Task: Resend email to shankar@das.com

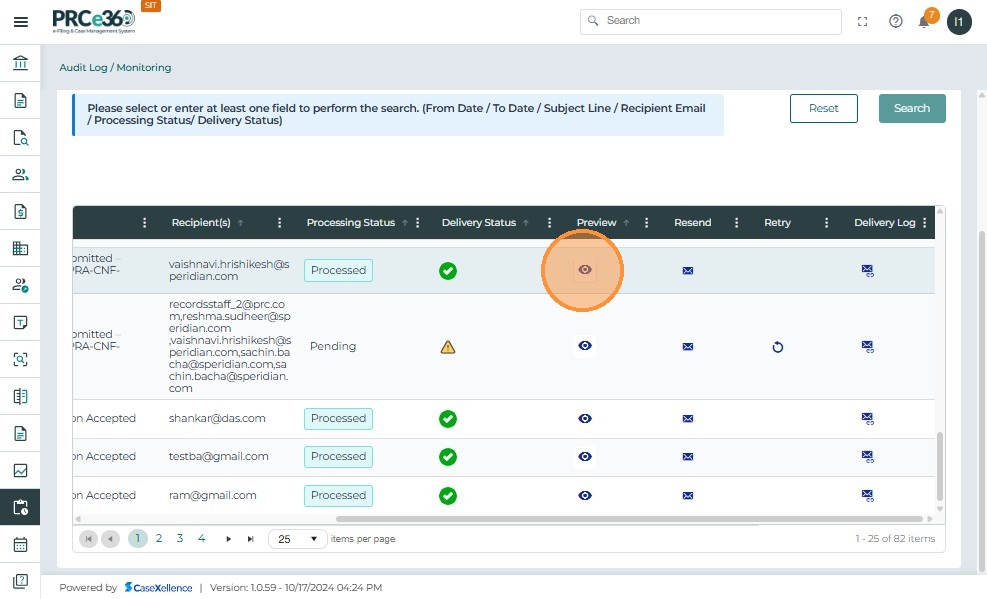Action: (x=687, y=419)
